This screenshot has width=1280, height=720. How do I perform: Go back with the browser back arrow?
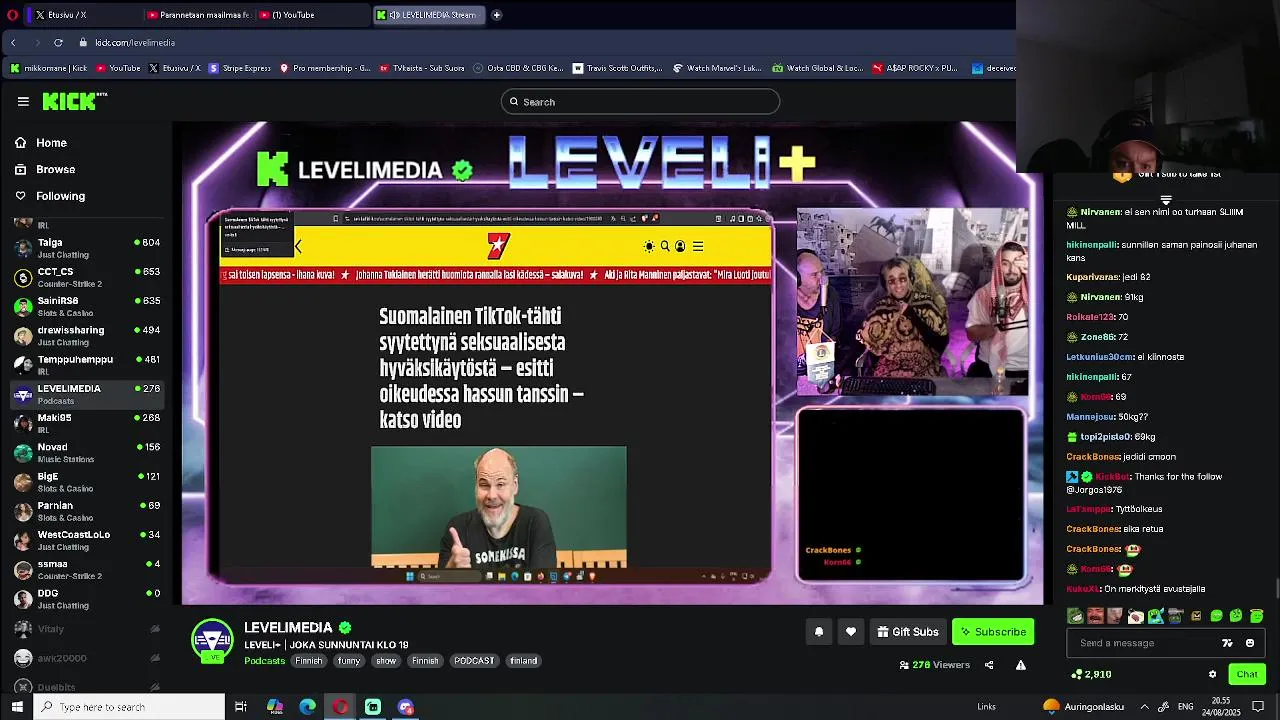coord(13,42)
